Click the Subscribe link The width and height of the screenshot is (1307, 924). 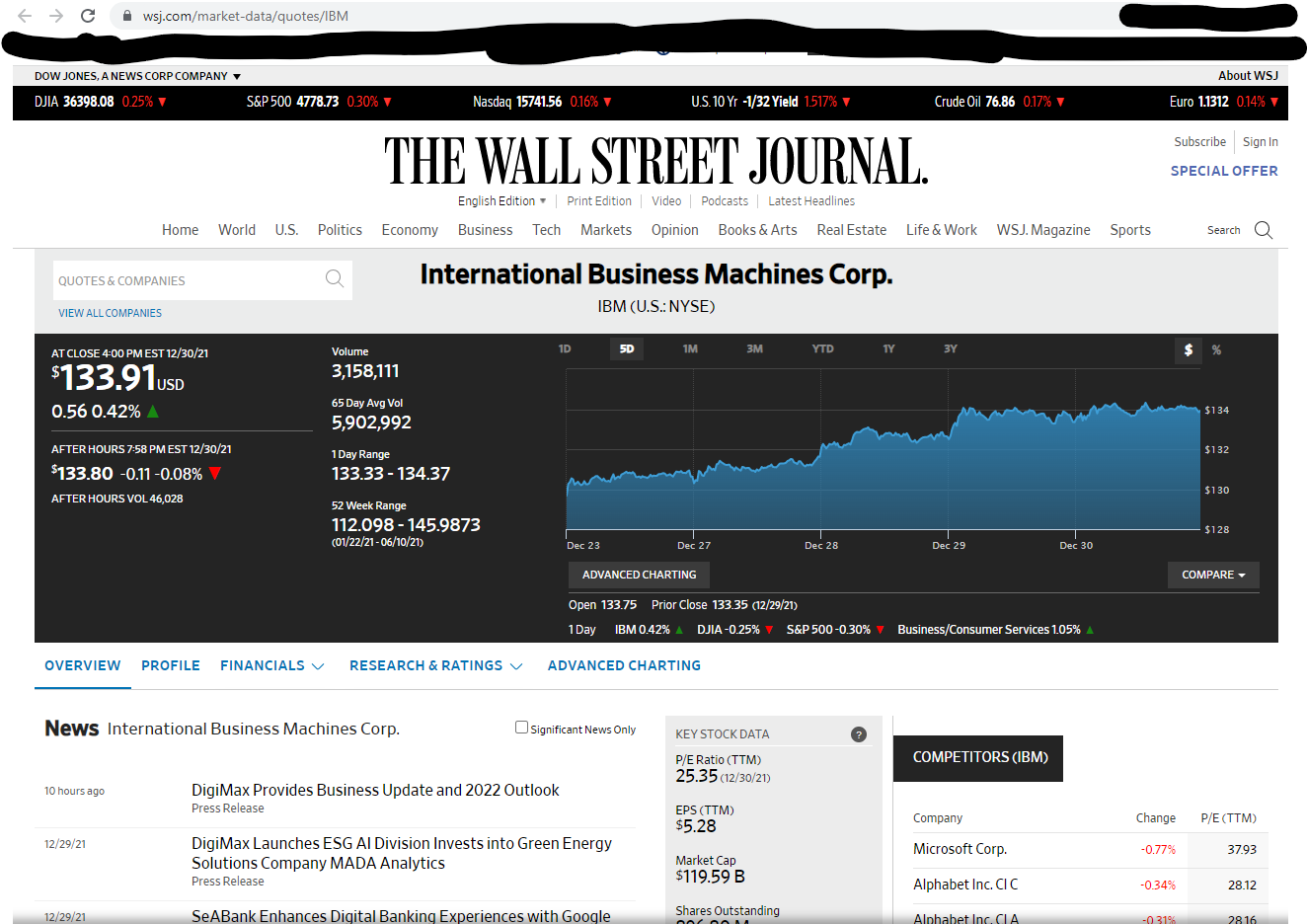1199,142
